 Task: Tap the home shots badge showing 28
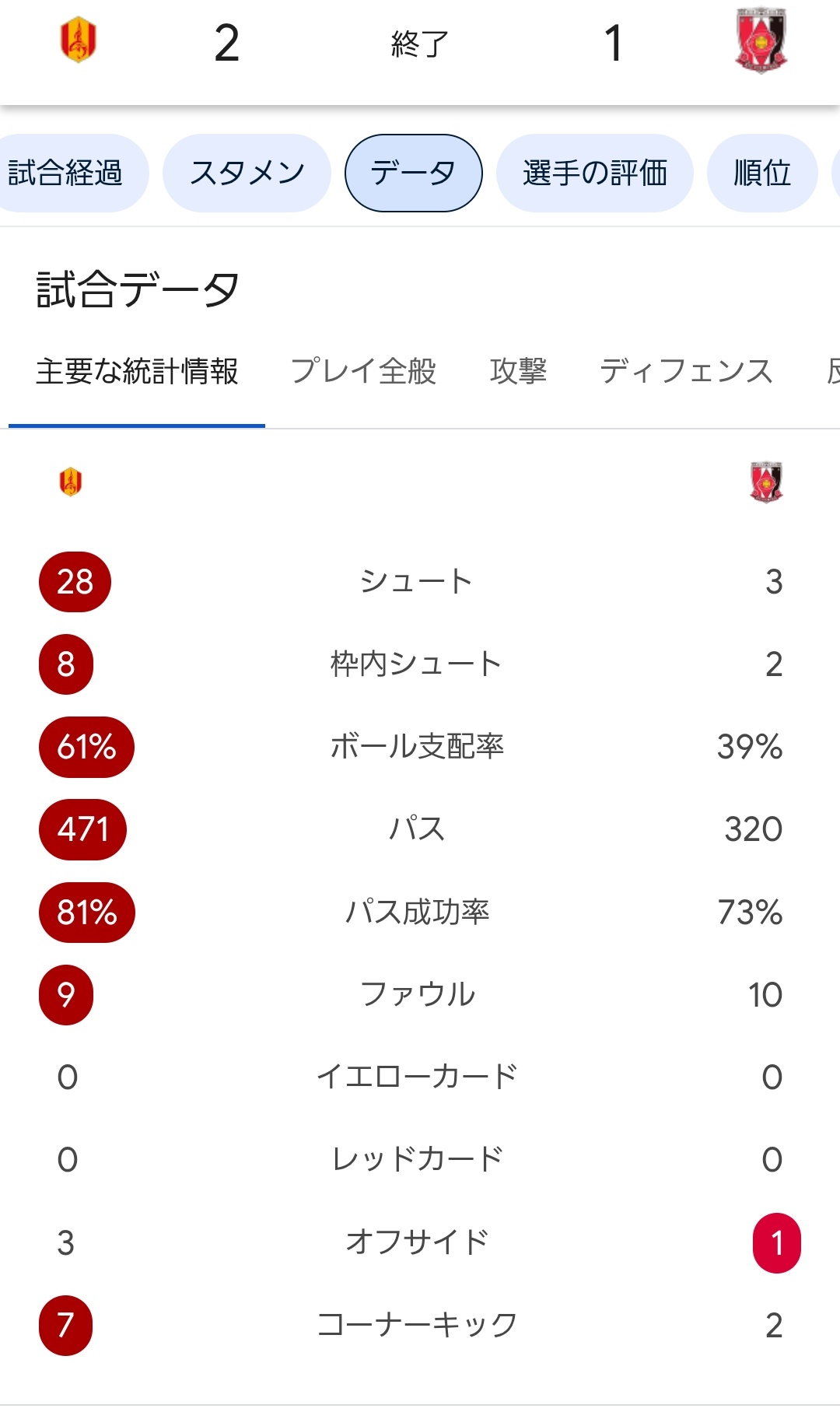point(75,581)
